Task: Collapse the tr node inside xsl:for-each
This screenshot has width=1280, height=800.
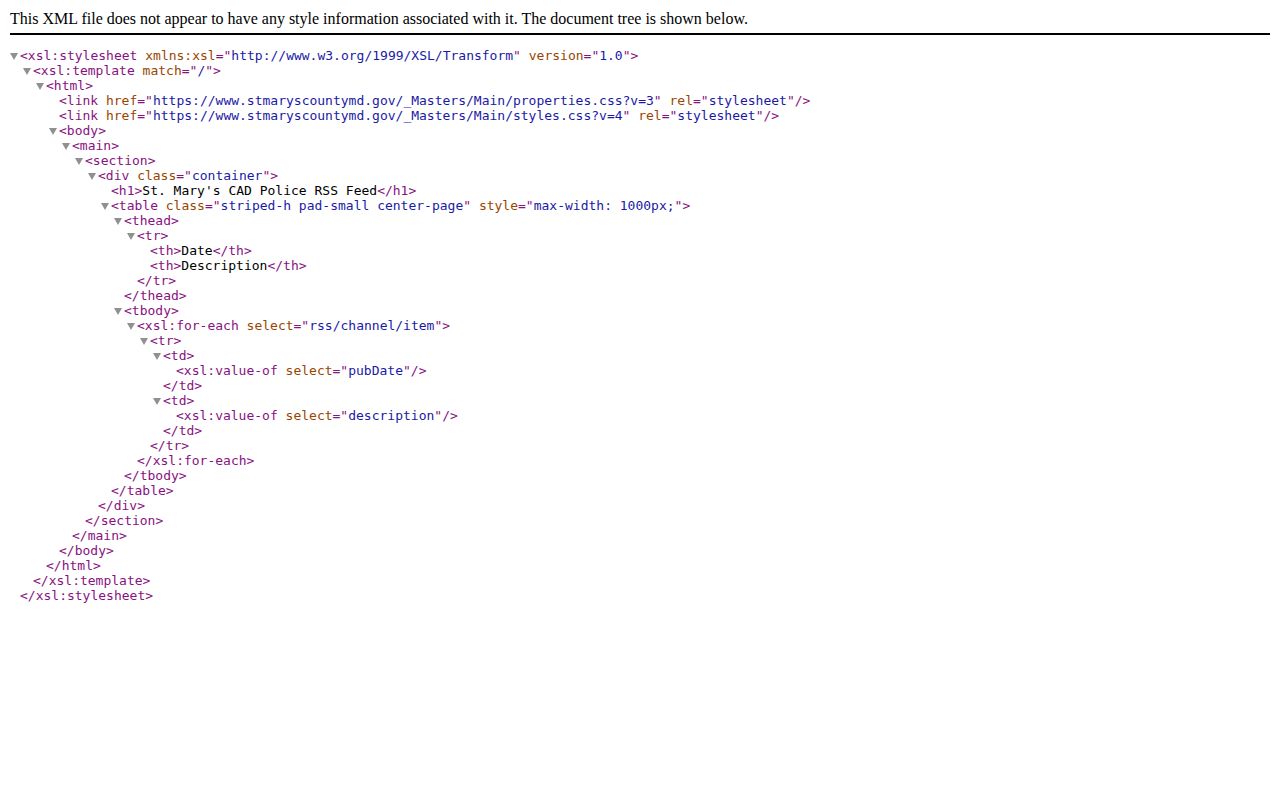Action: pos(144,341)
